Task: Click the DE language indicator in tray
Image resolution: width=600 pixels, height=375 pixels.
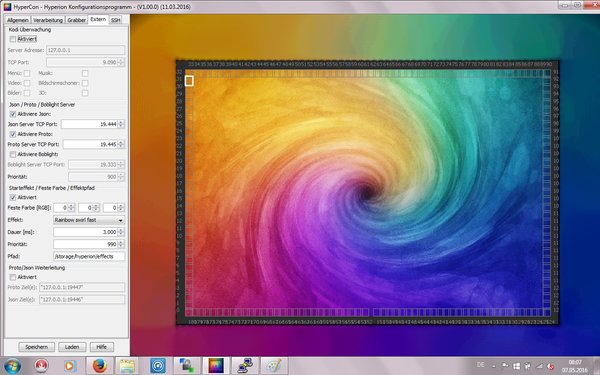Action: coord(481,365)
